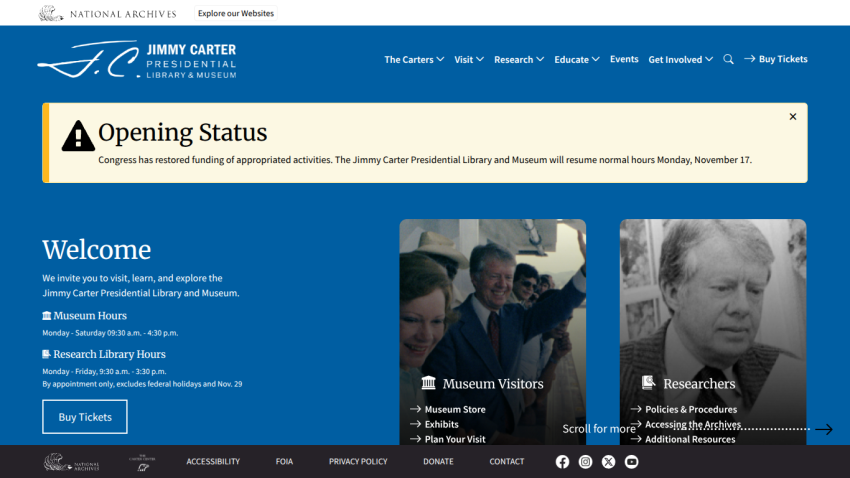Click the Instagram icon in footer

tap(585, 462)
